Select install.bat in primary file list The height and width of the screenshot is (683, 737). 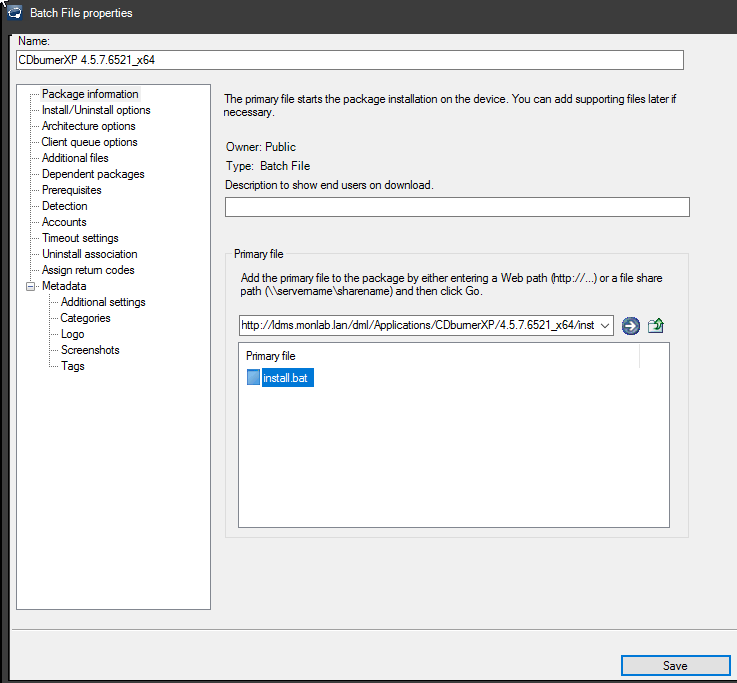pos(288,378)
